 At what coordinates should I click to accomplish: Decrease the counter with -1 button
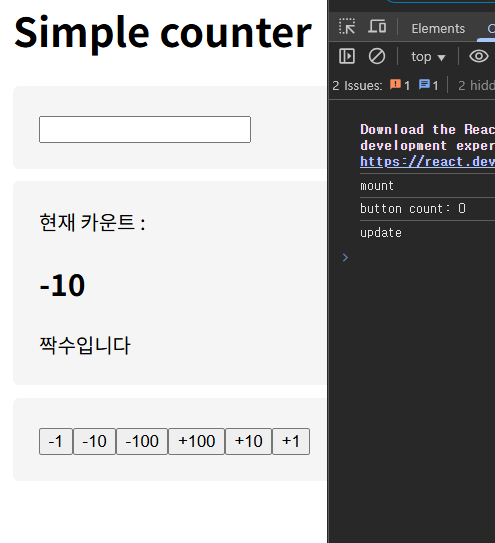(56, 441)
